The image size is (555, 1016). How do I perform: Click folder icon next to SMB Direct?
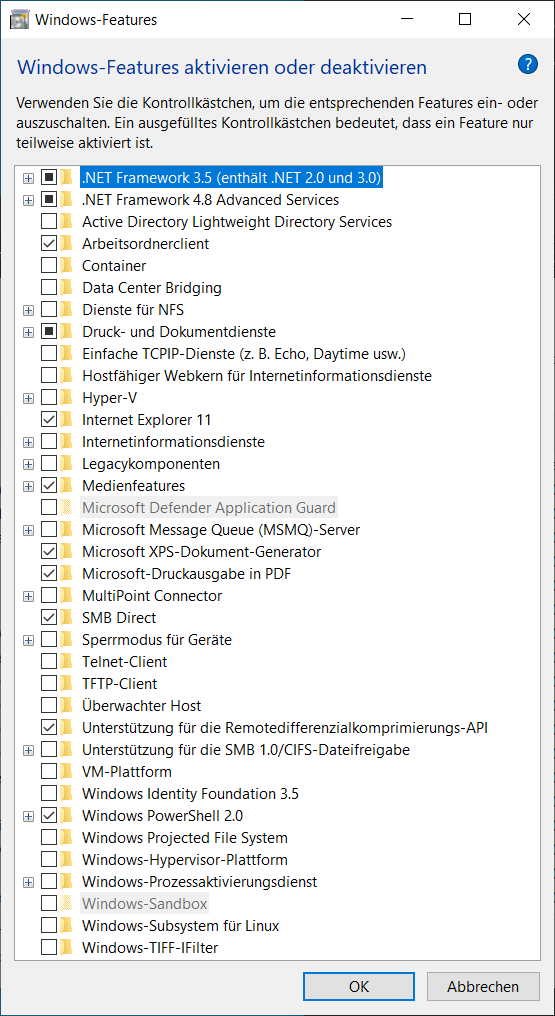click(x=67, y=618)
